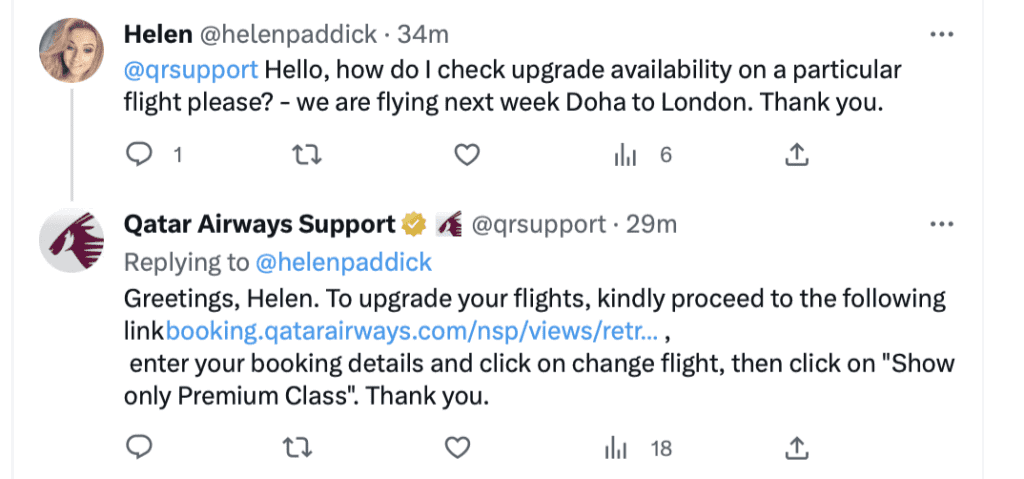The height and width of the screenshot is (479, 1024).
Task: Open Helen's profile picture
Action: click(x=72, y=50)
